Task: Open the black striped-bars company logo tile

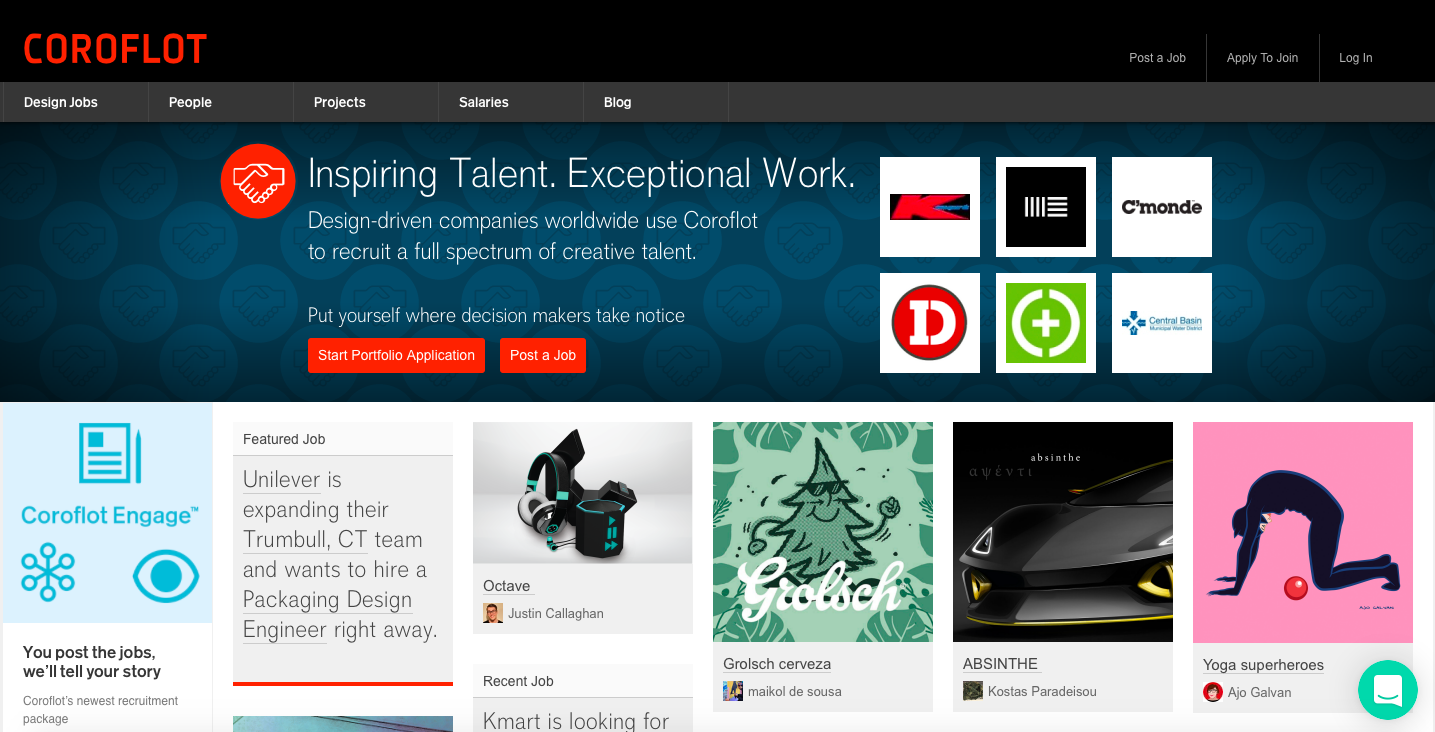Action: point(1046,207)
